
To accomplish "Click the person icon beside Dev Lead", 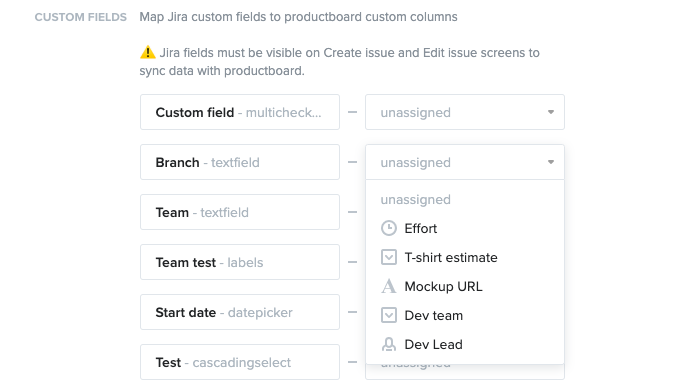I will tap(389, 344).
